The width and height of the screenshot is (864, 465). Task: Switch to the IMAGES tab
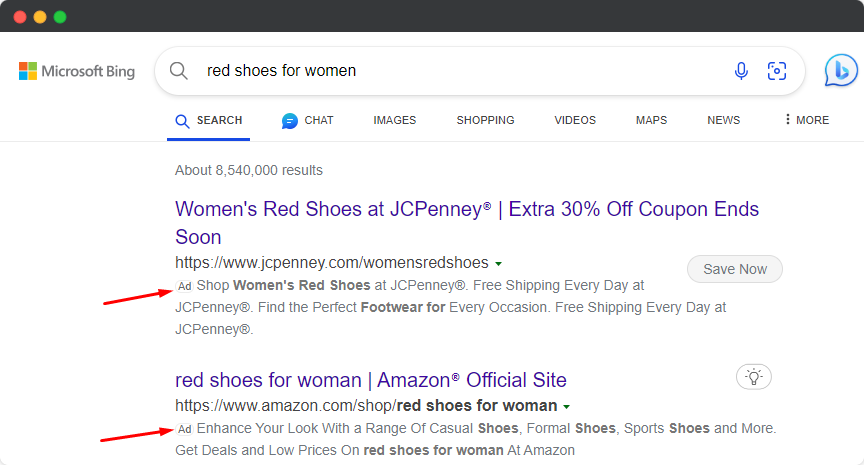395,120
